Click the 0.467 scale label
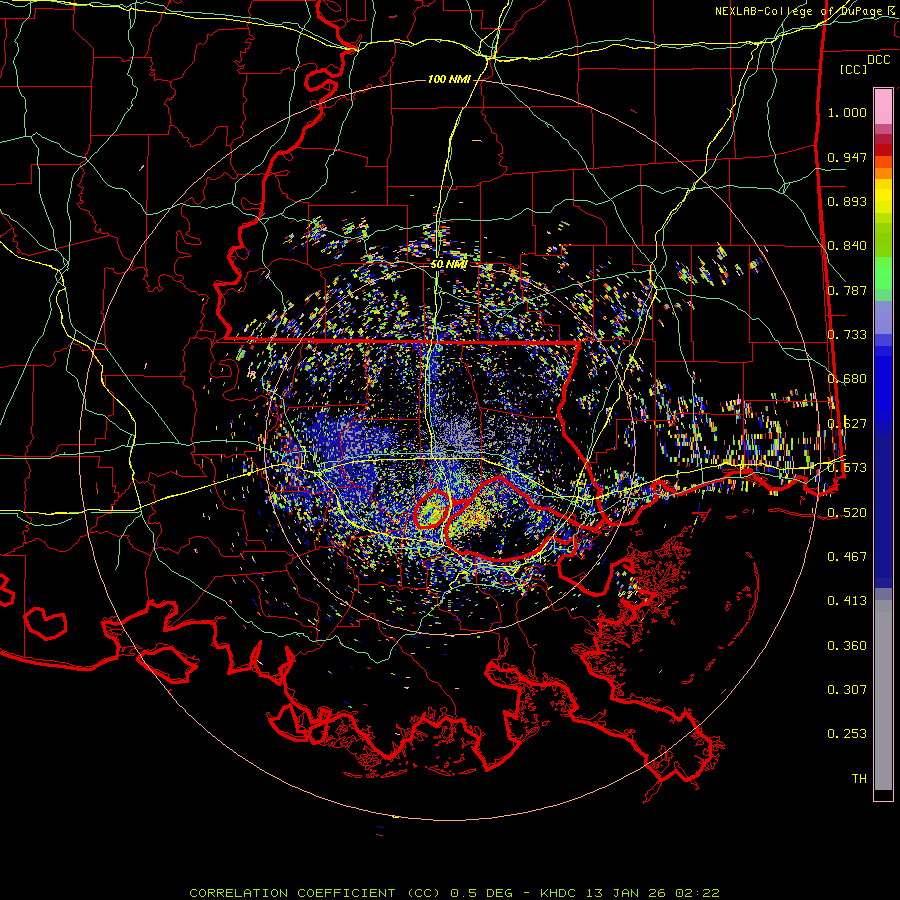This screenshot has height=900, width=900. click(x=847, y=556)
